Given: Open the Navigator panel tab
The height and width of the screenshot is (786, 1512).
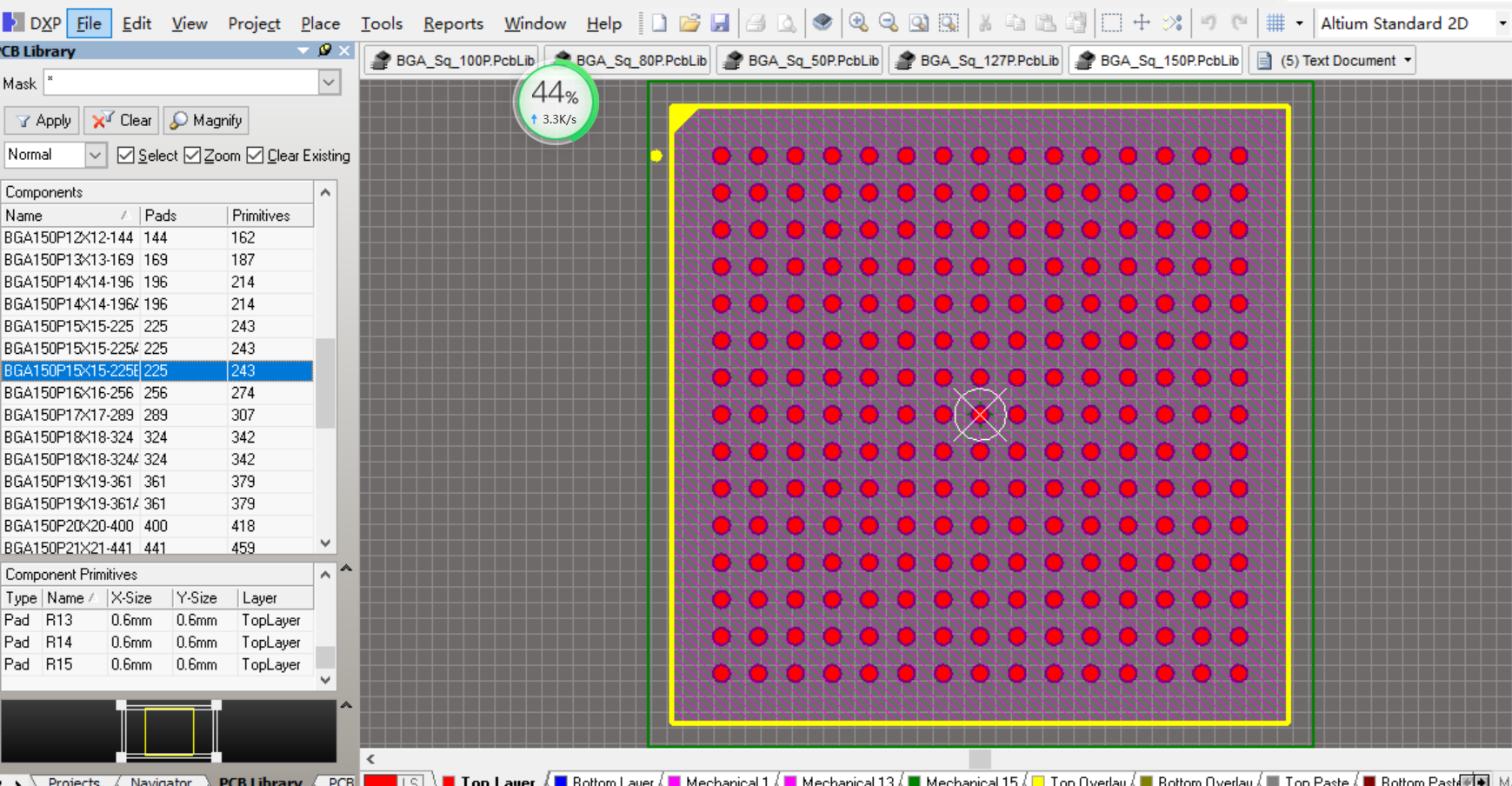Looking at the screenshot, I should pyautogui.click(x=161, y=781).
